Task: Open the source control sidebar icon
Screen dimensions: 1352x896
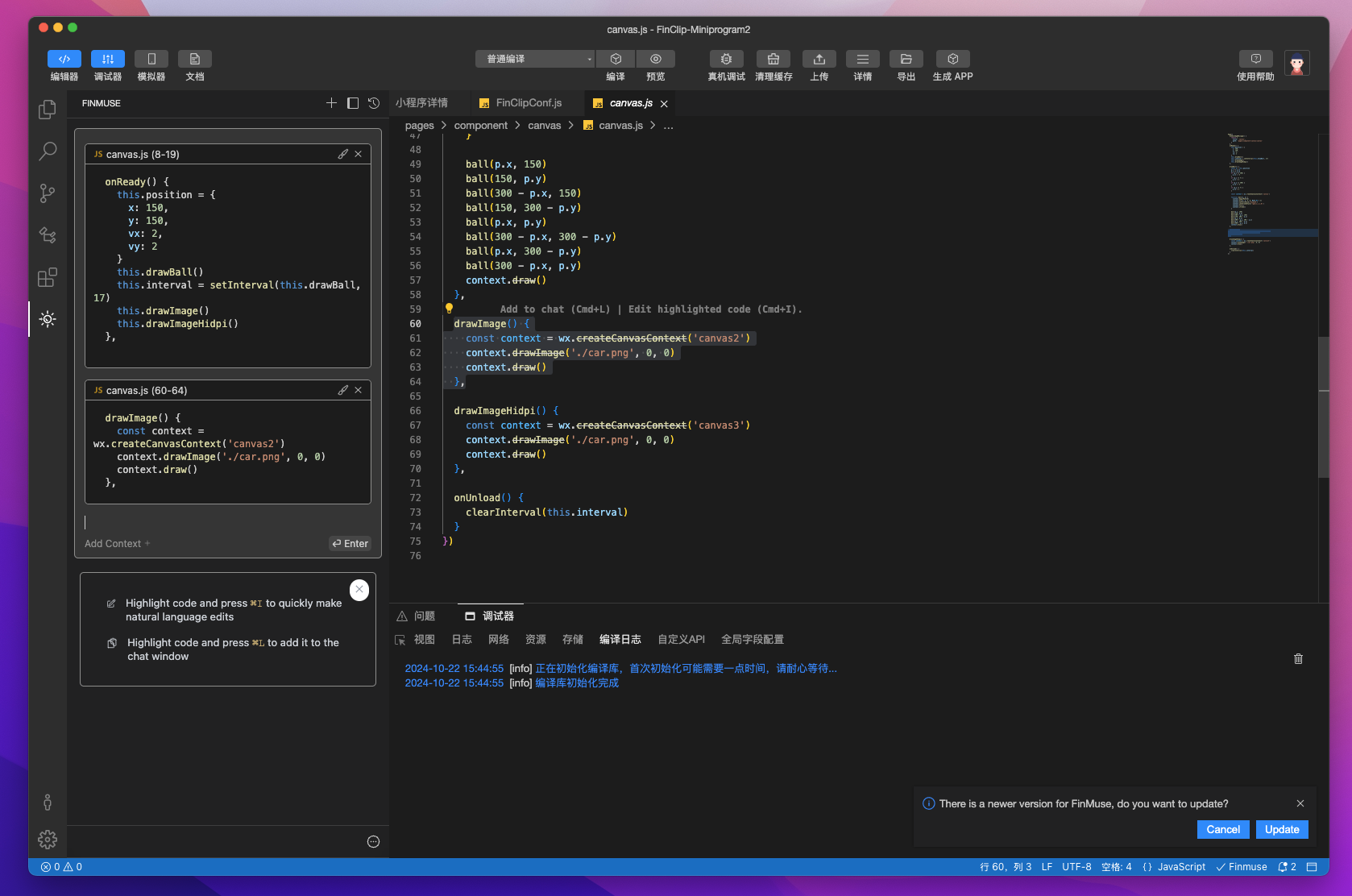Action: point(48,193)
